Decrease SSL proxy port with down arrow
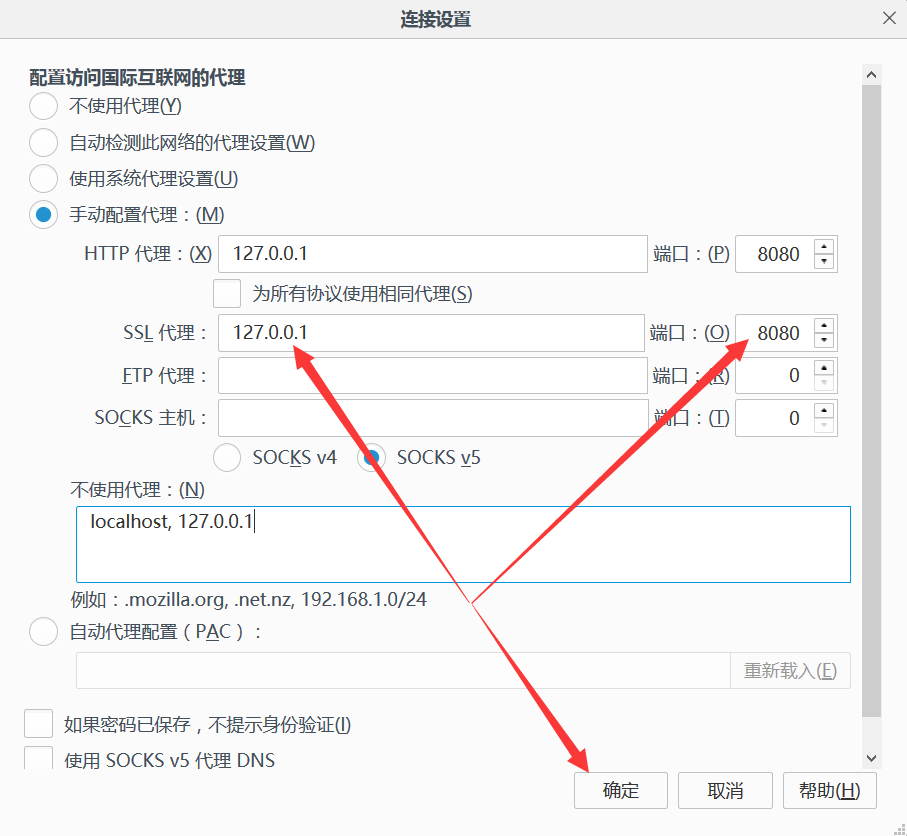The image size is (907, 836). 824,341
